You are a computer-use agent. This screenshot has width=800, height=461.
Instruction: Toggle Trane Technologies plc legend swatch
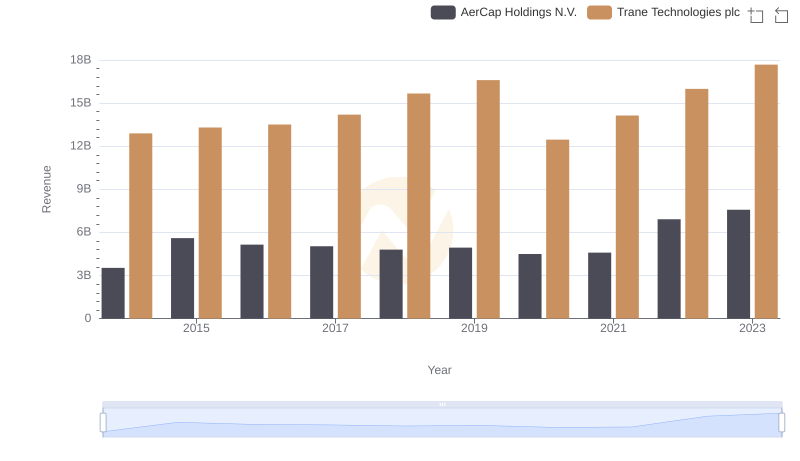coord(599,13)
